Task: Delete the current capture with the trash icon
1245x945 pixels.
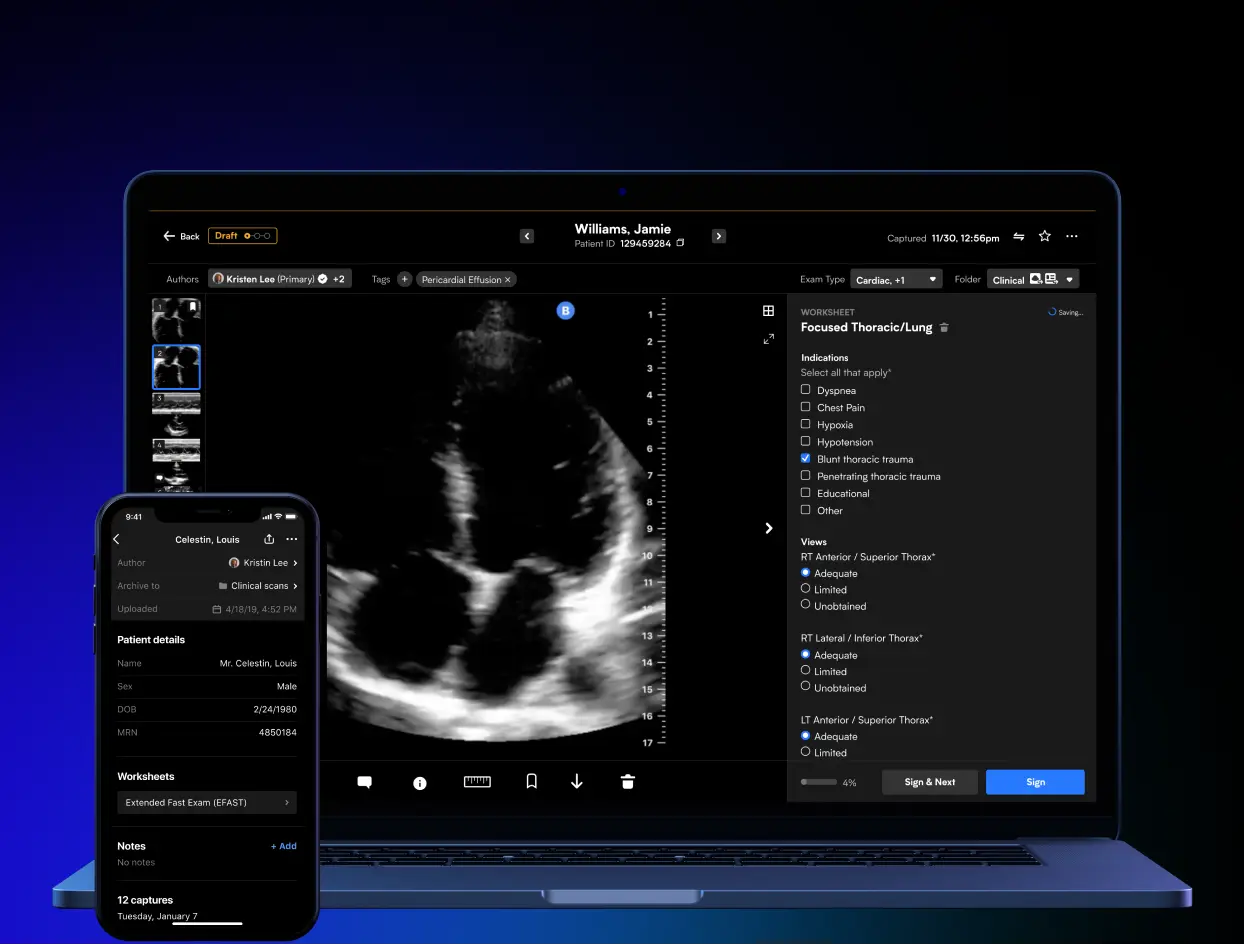Action: point(628,782)
